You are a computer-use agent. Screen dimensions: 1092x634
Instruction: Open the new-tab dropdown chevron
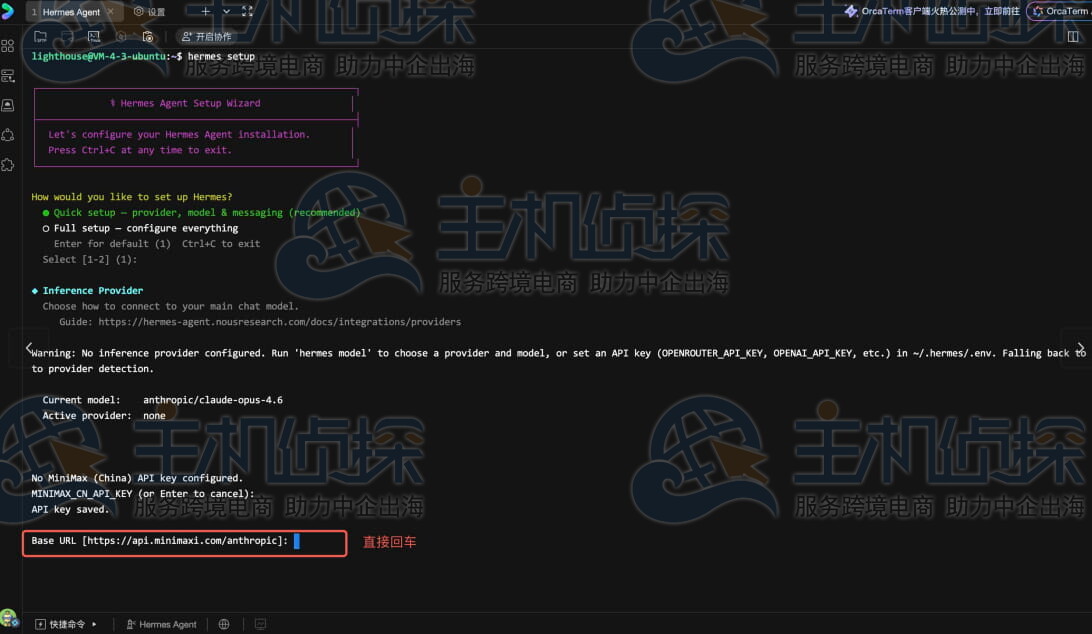click(226, 11)
